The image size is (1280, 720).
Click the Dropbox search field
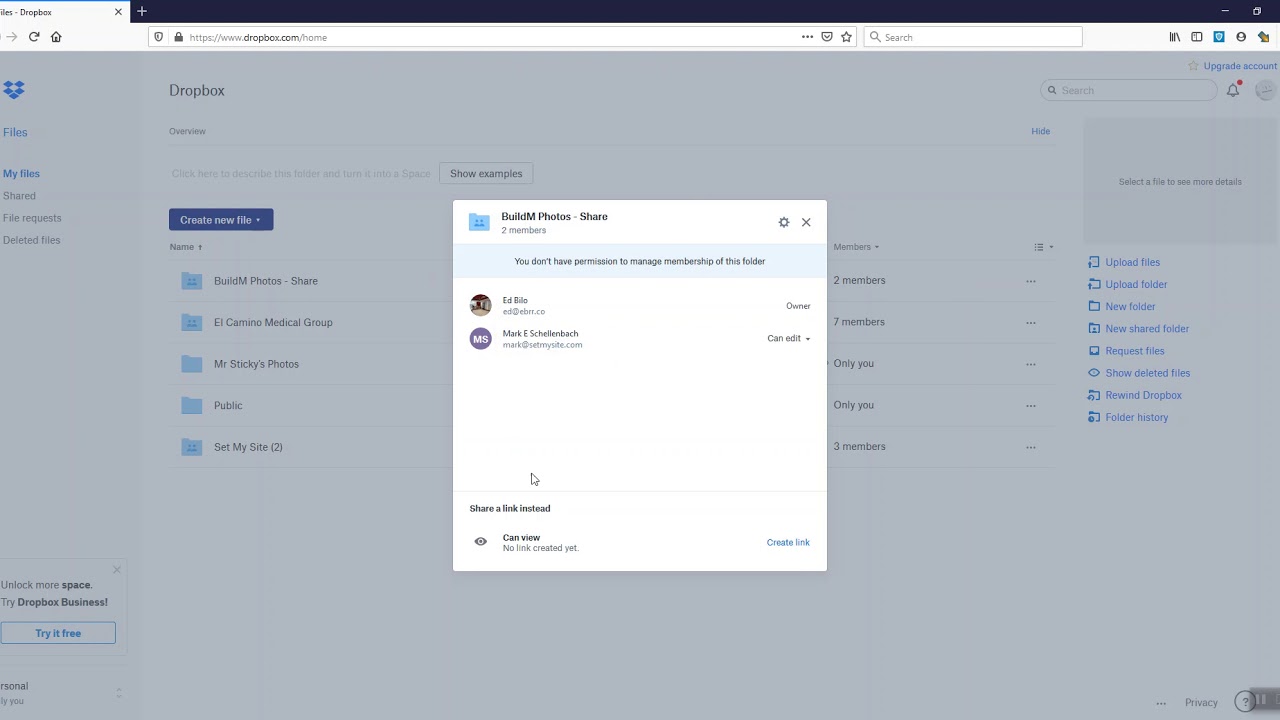[1129, 90]
